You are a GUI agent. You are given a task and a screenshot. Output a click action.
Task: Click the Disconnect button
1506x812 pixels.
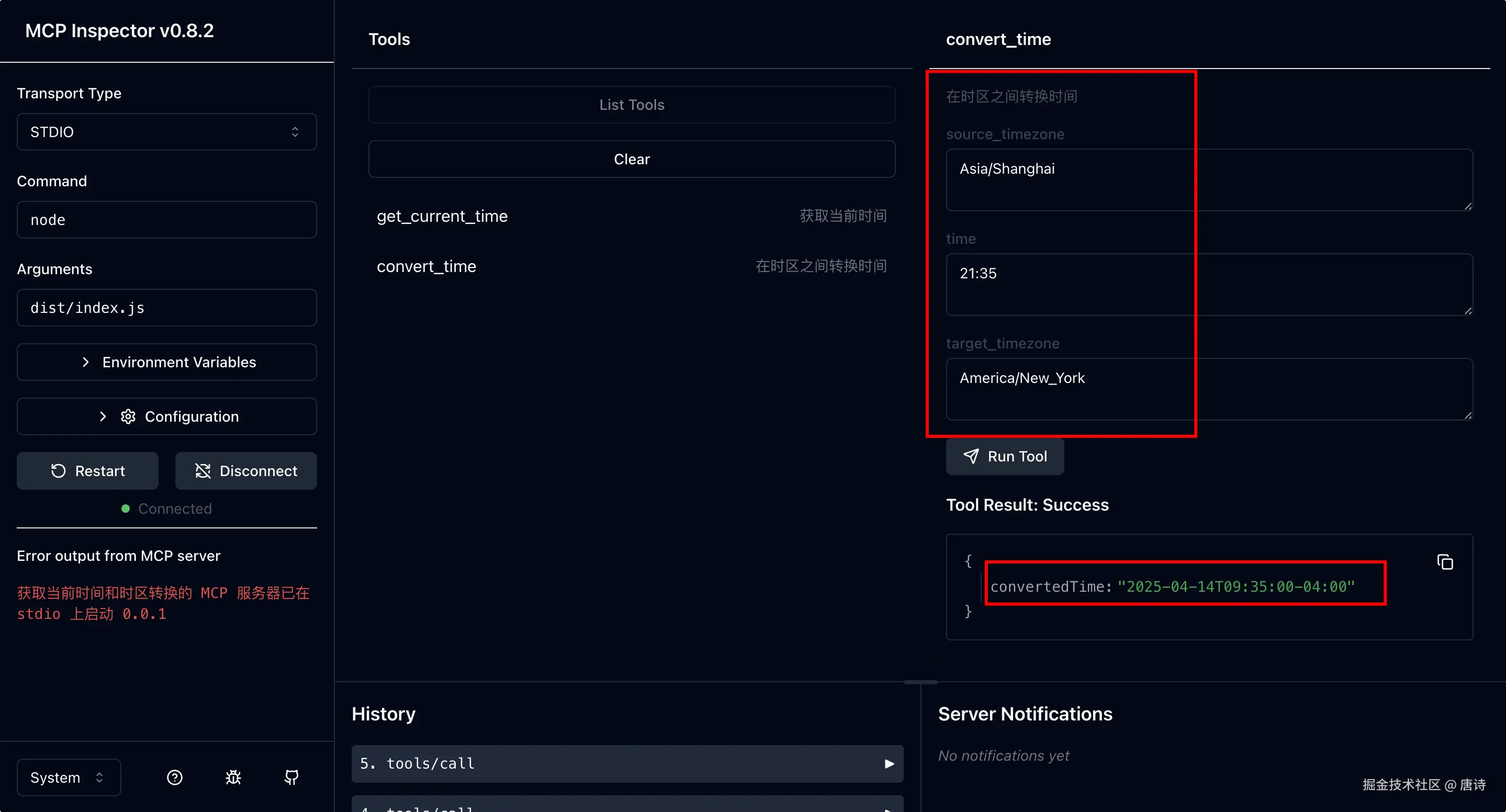click(x=245, y=470)
